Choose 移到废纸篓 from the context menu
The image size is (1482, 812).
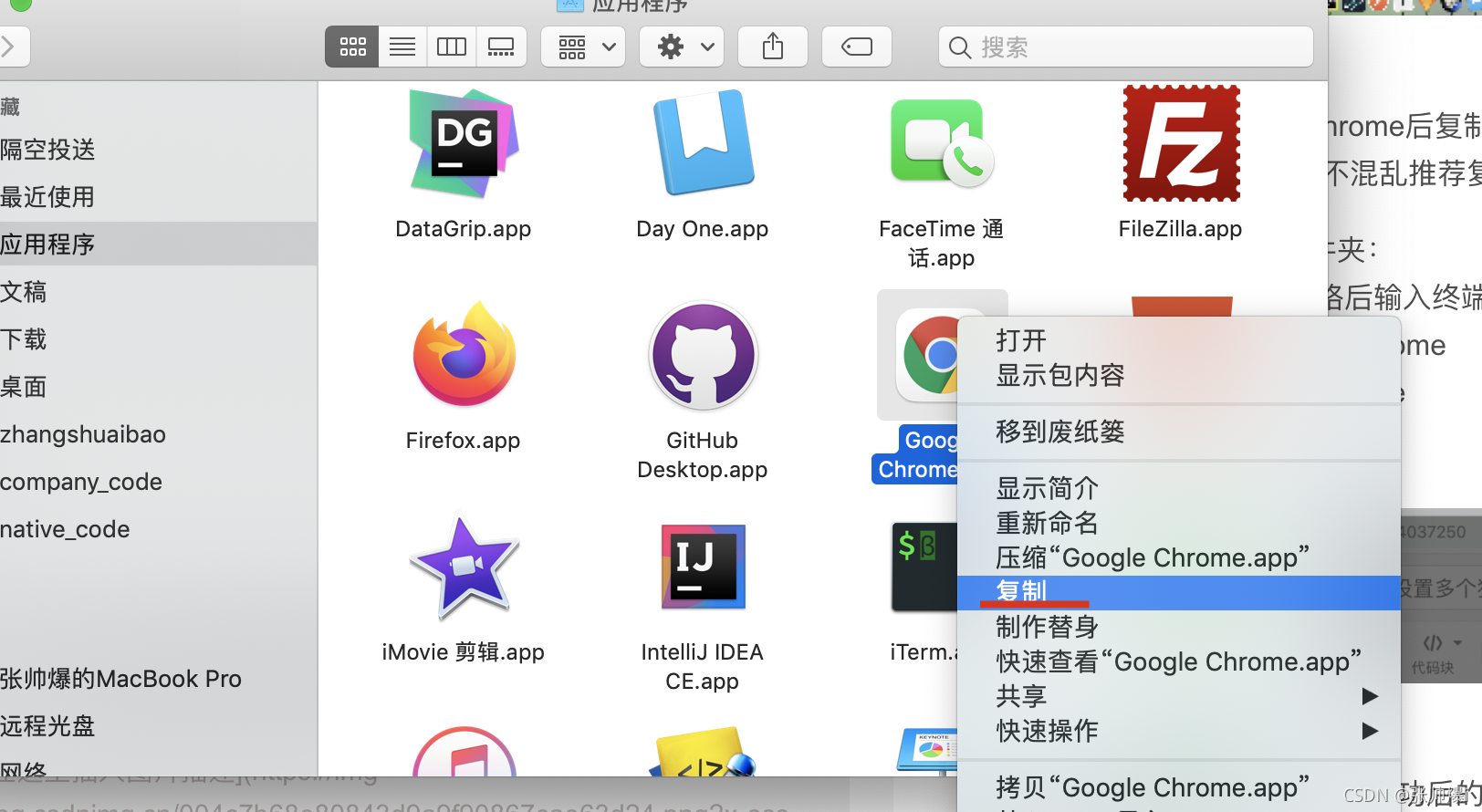(x=1179, y=432)
